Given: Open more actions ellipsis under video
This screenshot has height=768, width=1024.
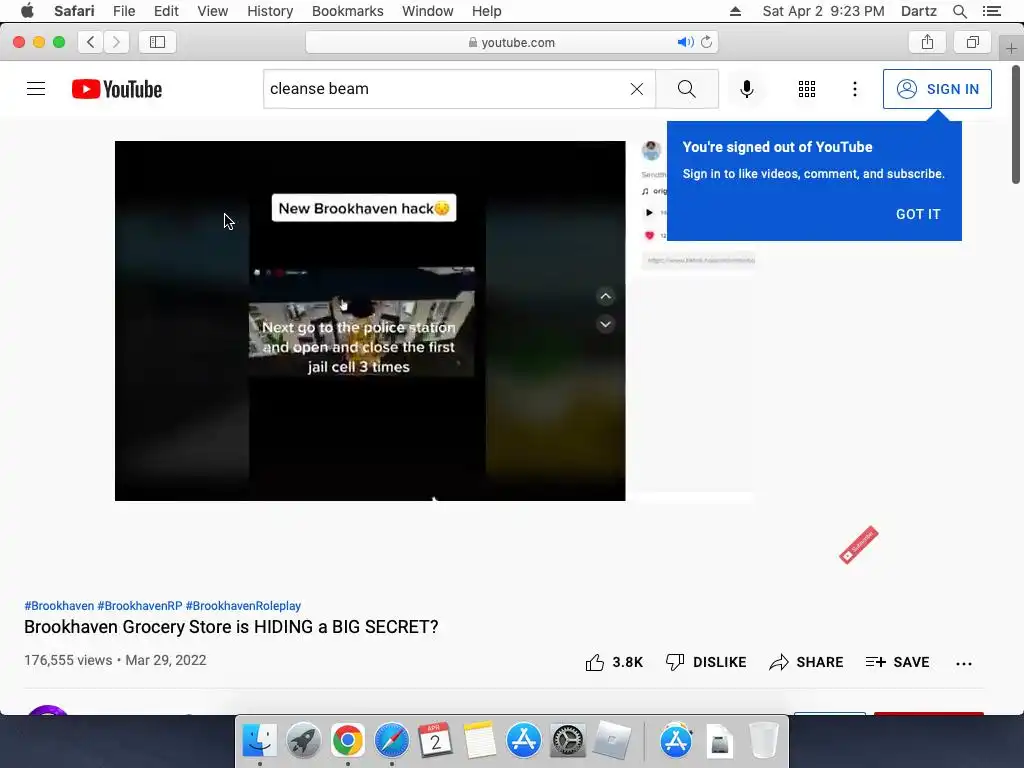Looking at the screenshot, I should click(x=963, y=664).
